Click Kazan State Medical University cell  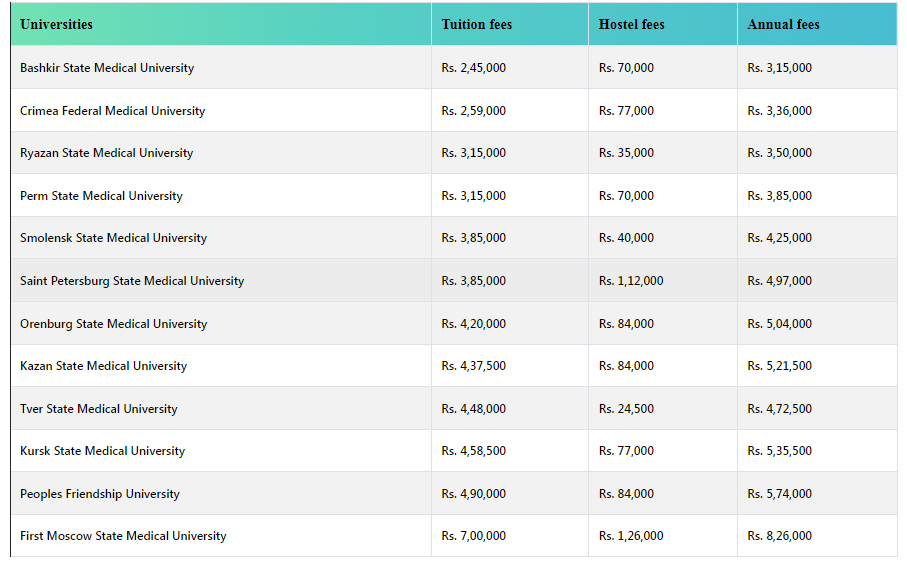click(x=103, y=366)
